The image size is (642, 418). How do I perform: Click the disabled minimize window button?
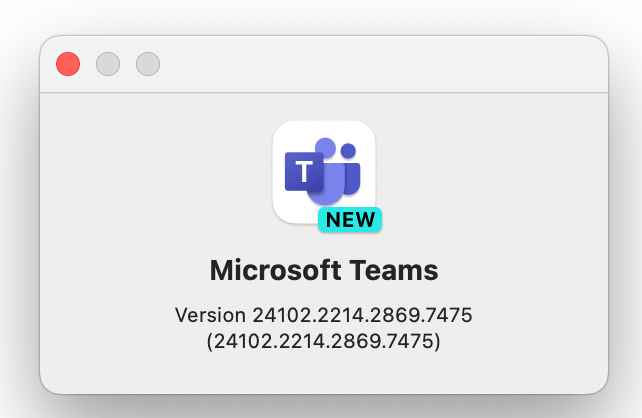[x=108, y=64]
